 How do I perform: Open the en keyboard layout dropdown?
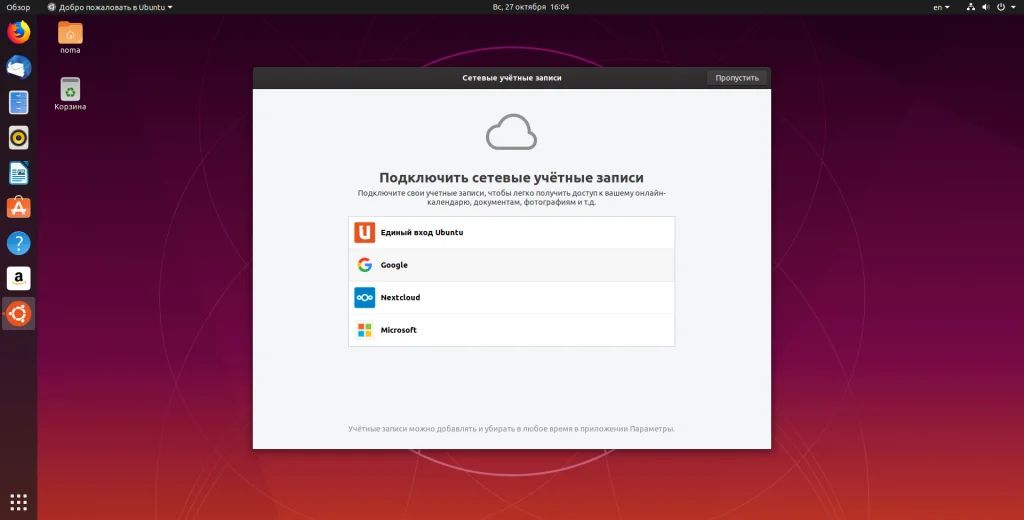click(x=941, y=7)
